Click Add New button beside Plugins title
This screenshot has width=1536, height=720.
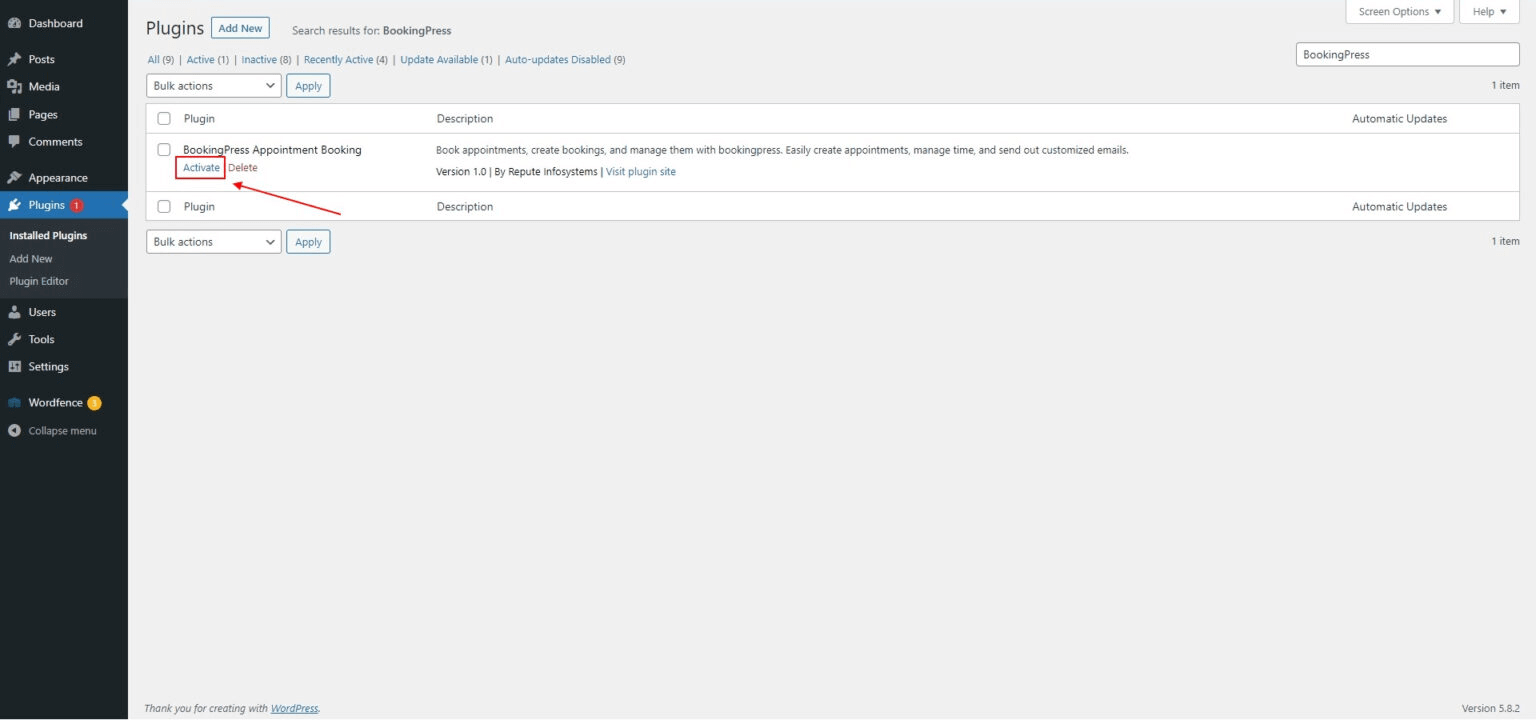pyautogui.click(x=240, y=28)
